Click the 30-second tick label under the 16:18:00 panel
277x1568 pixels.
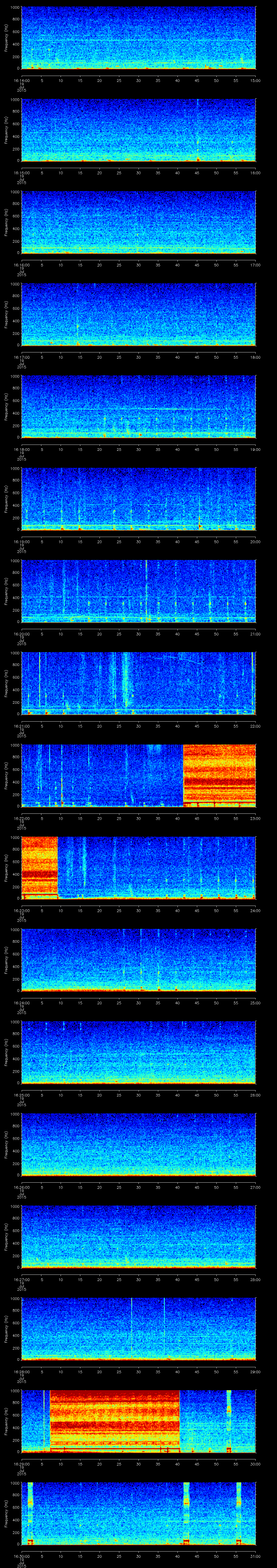point(138,449)
